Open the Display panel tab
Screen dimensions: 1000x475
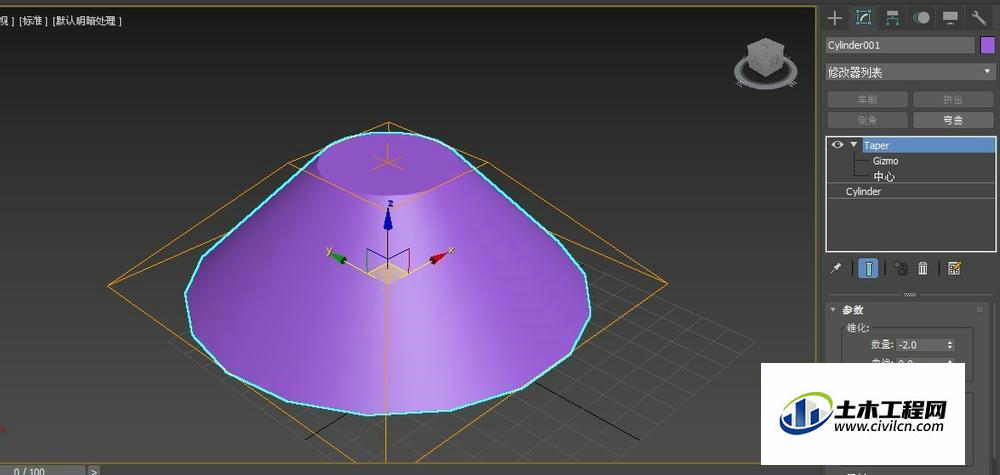(950, 18)
